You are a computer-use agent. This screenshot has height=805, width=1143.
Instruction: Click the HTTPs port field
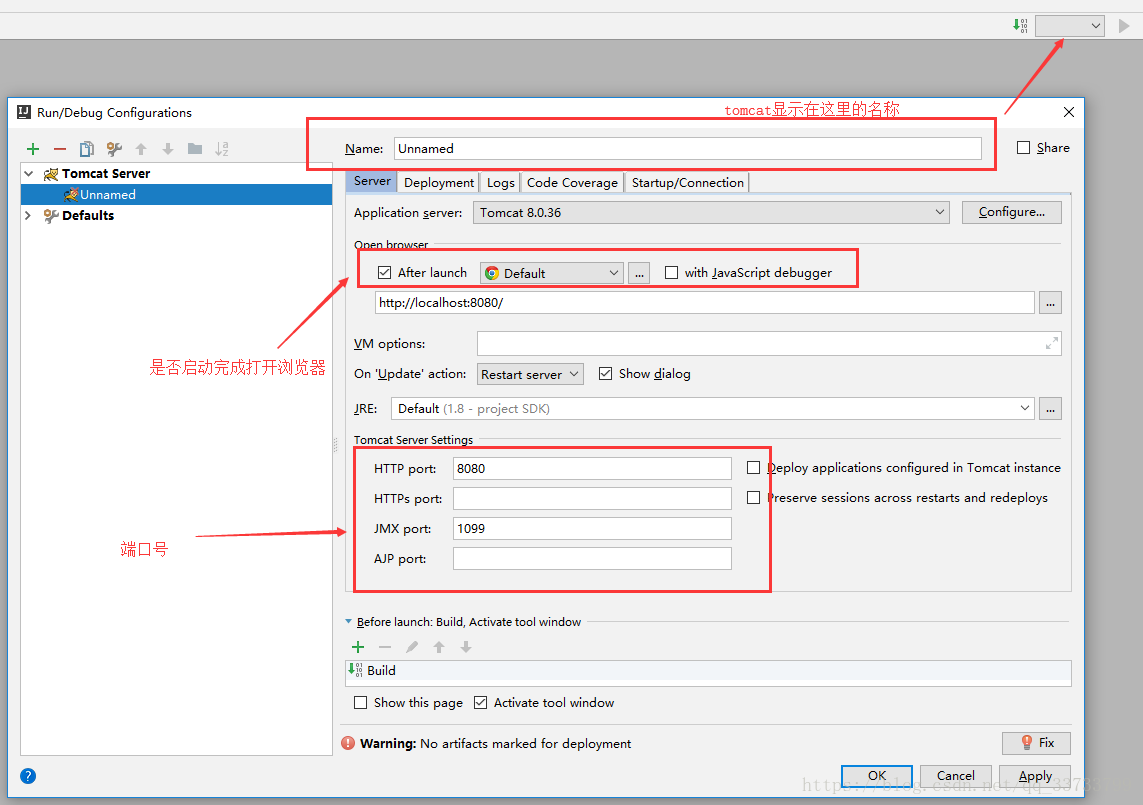(592, 499)
